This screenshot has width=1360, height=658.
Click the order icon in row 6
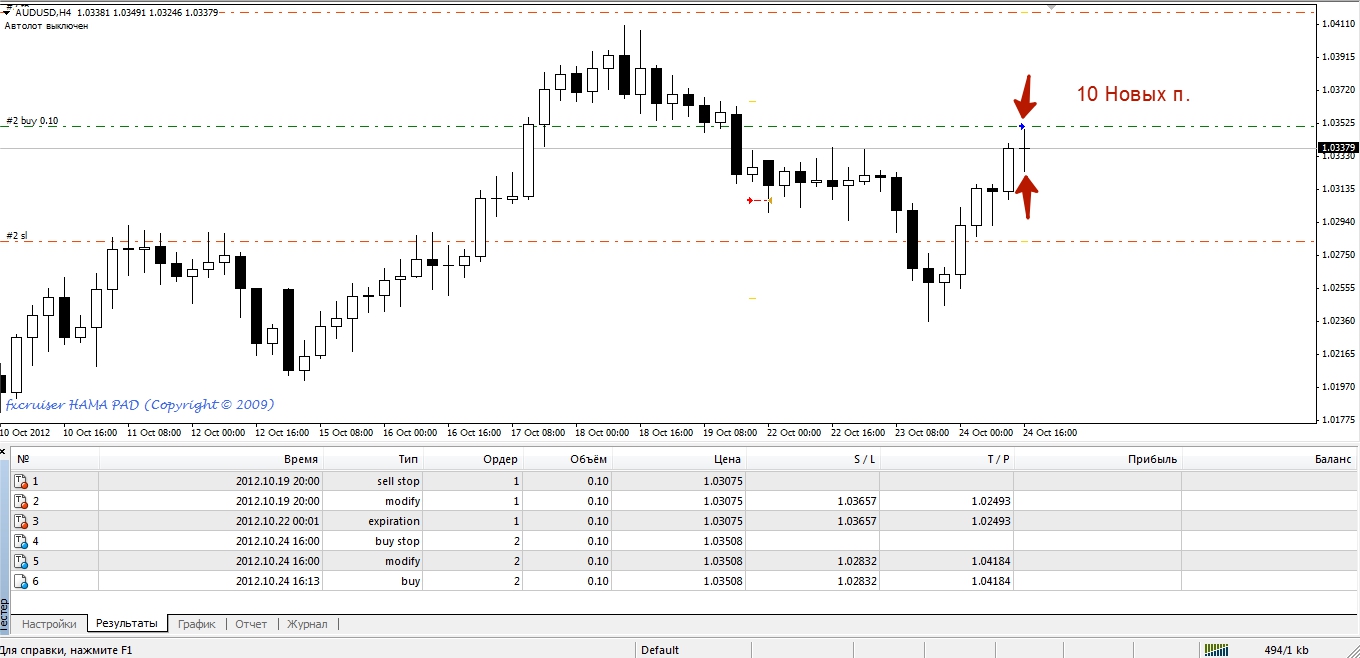[21, 581]
